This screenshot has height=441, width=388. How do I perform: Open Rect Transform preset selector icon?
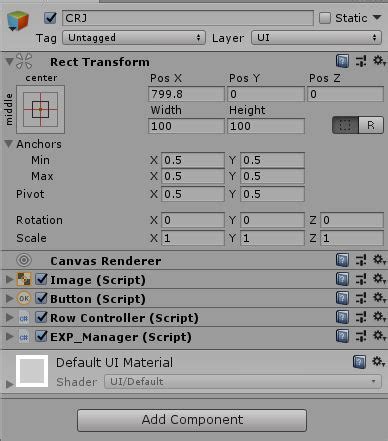click(361, 61)
